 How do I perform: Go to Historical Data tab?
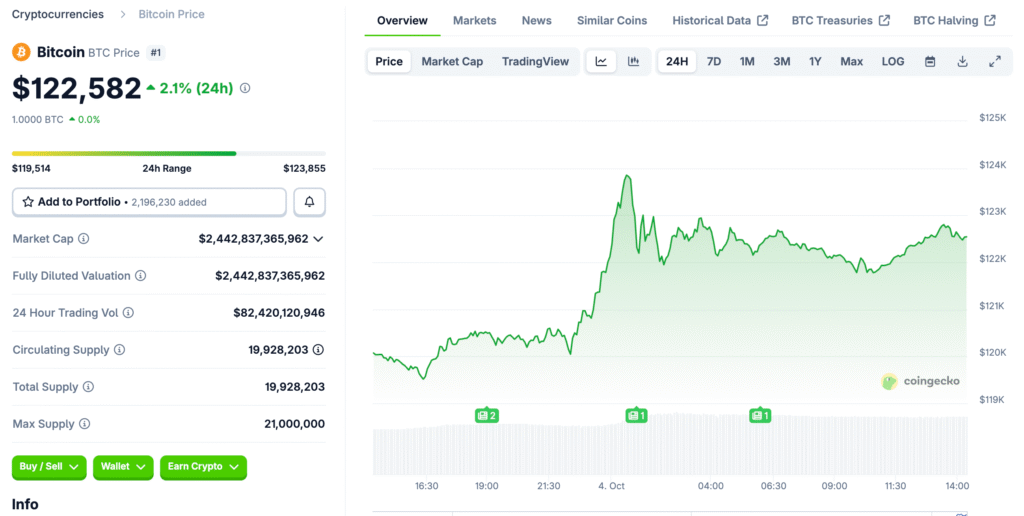pos(719,20)
